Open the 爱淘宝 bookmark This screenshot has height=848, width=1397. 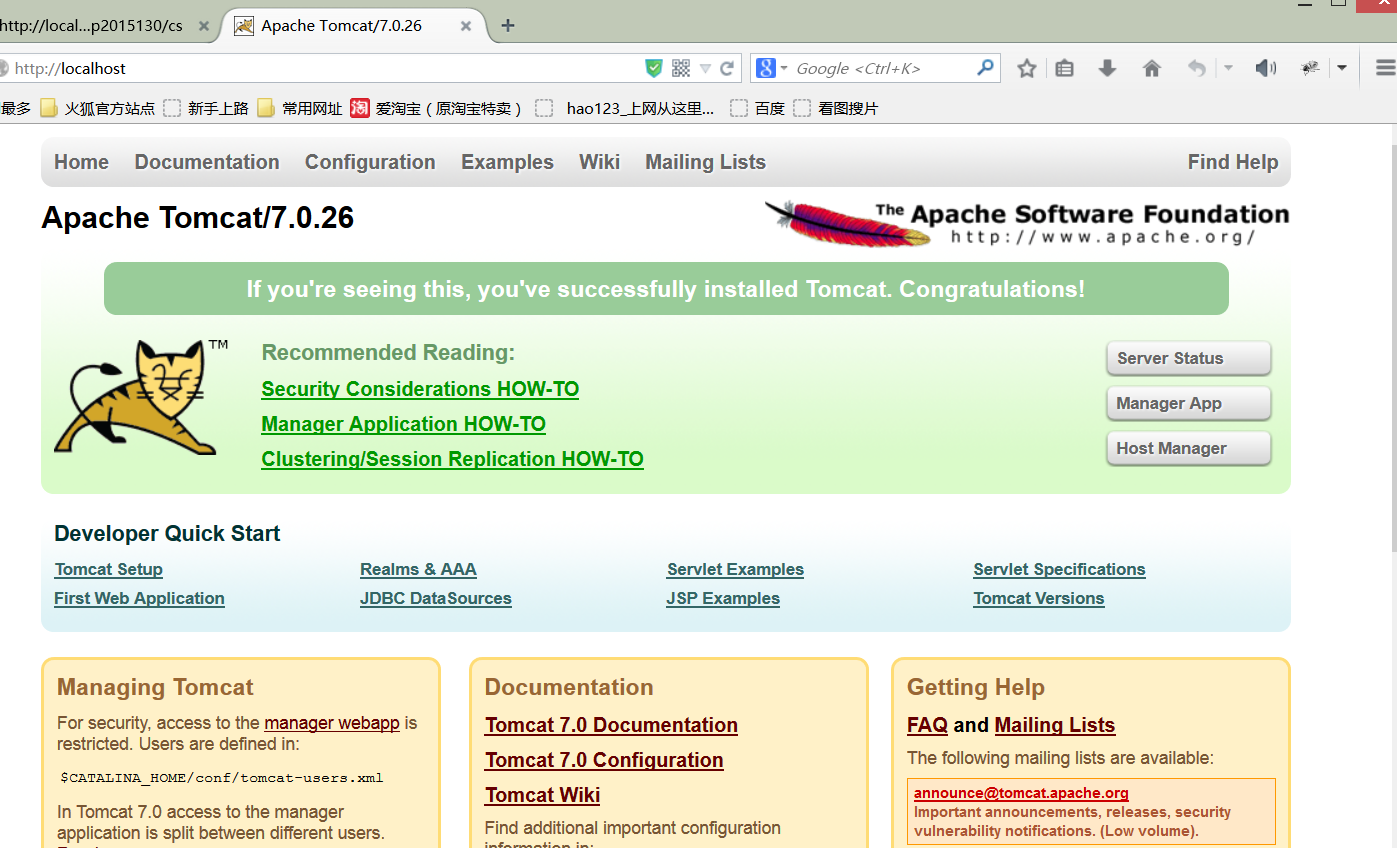tap(437, 108)
